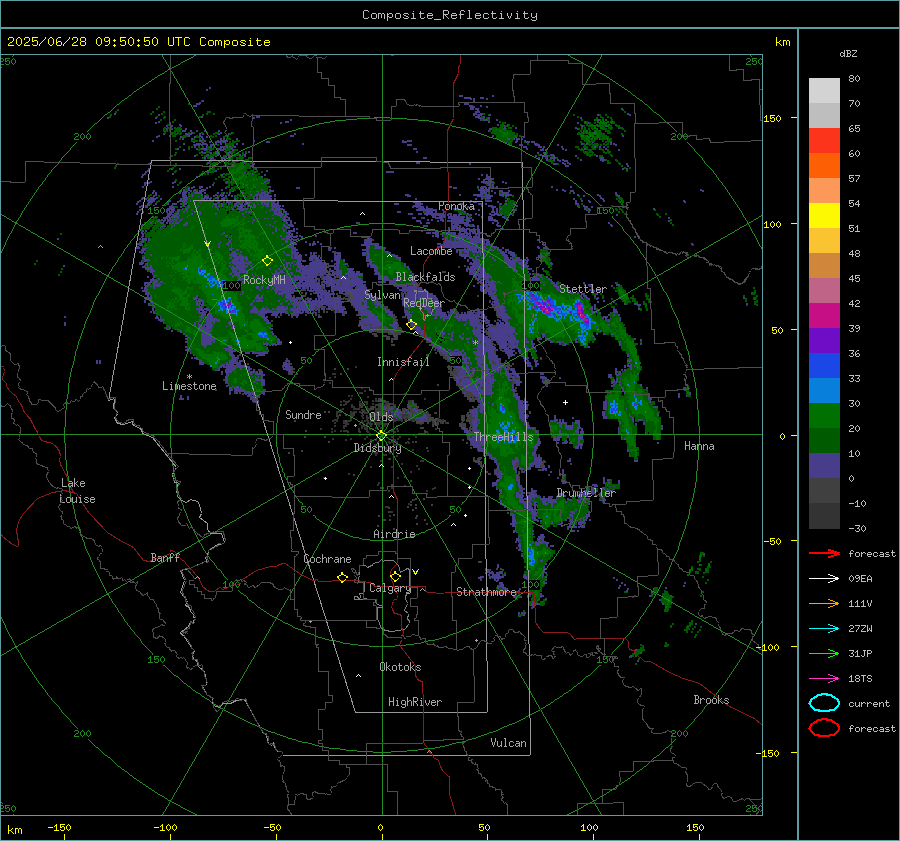The width and height of the screenshot is (900, 841).
Task: Click the Limestone label
Action: [x=189, y=386]
